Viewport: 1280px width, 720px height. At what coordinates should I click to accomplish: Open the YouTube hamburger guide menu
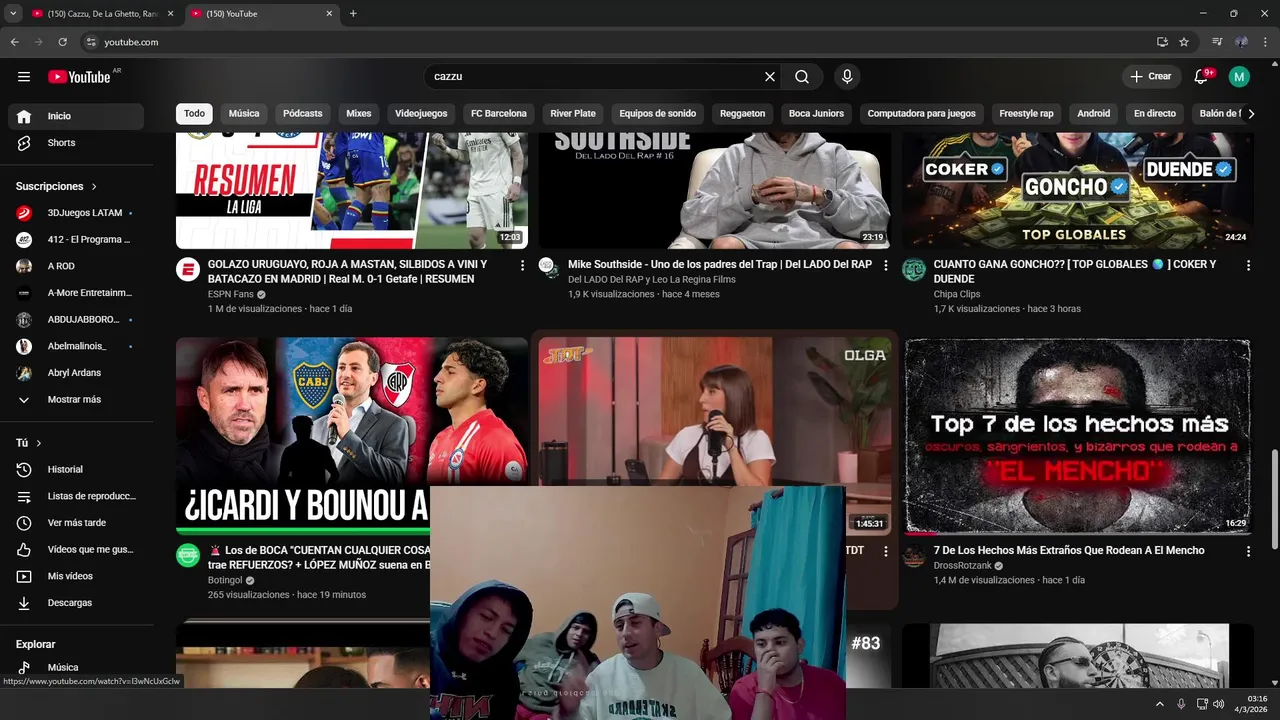coord(24,76)
